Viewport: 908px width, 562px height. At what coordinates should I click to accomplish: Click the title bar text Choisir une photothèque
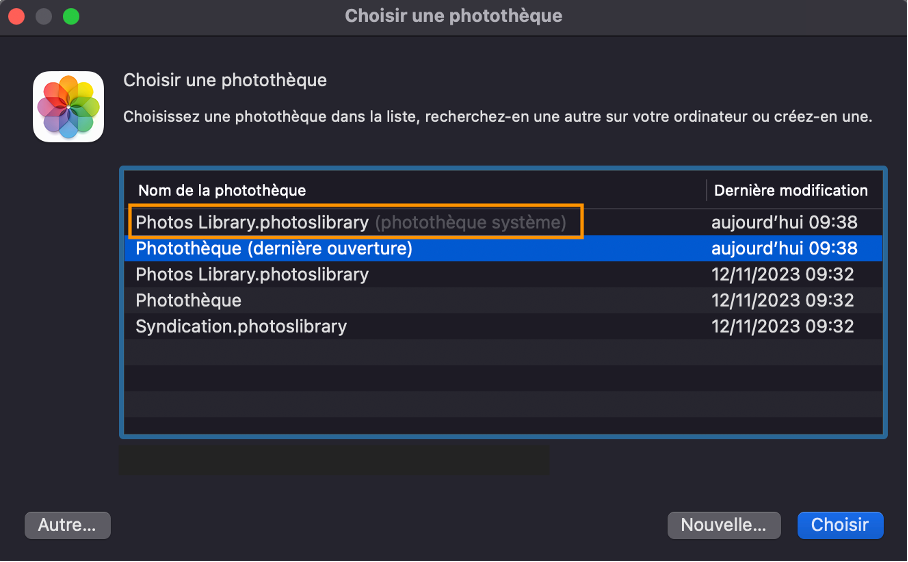point(453,16)
